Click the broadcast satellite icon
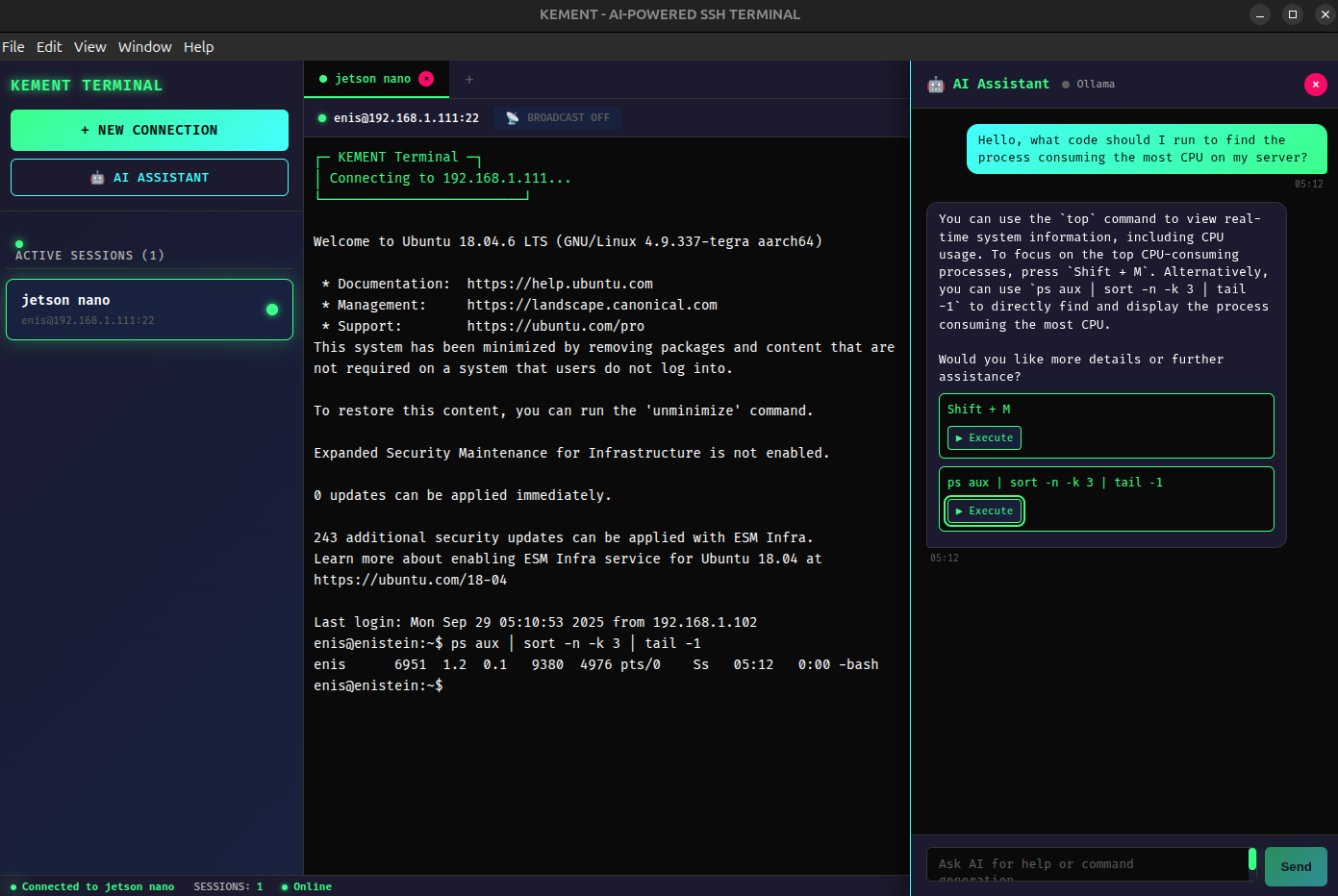 (513, 118)
